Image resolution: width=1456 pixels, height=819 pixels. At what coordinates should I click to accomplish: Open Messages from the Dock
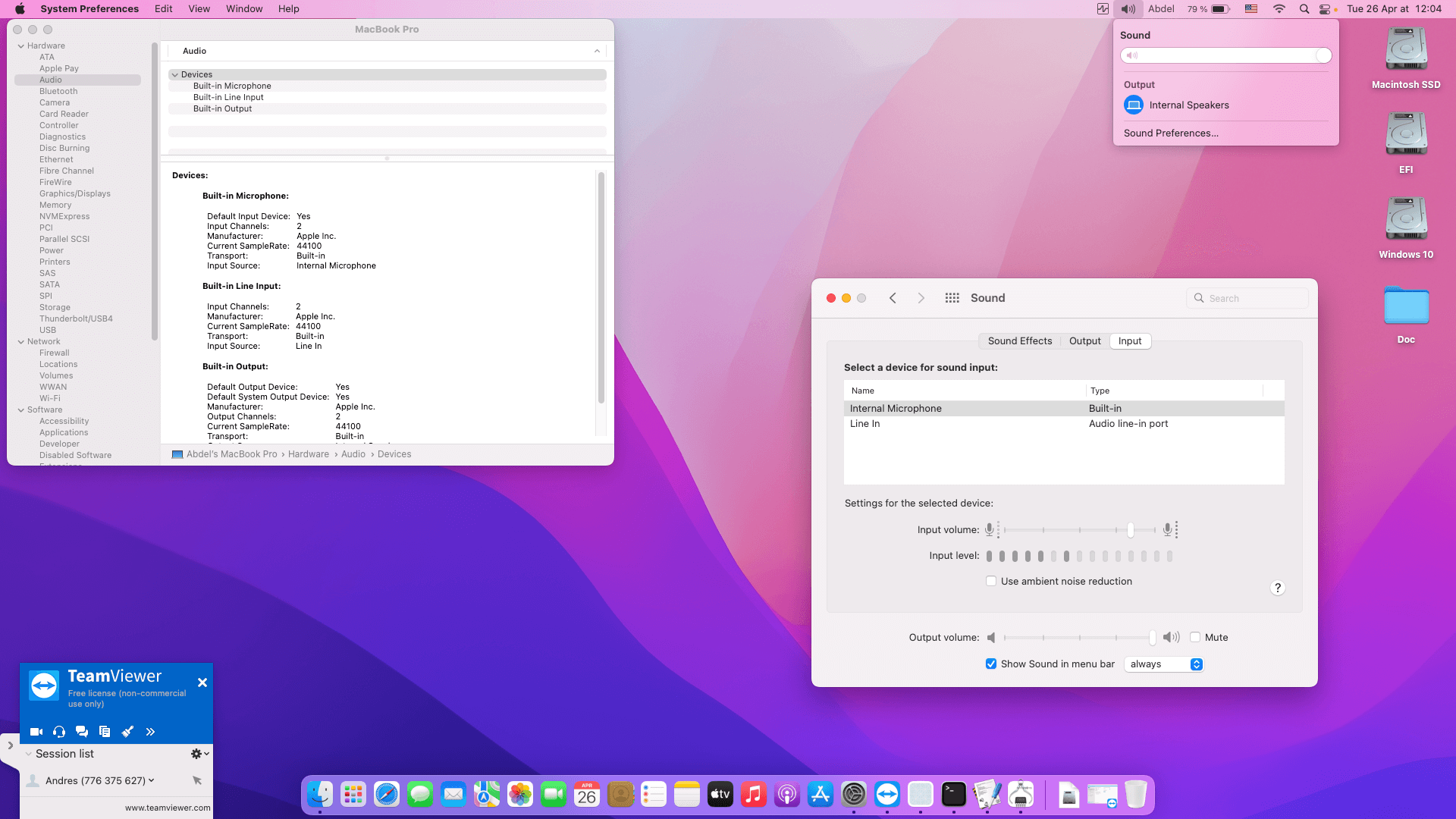[x=420, y=794]
